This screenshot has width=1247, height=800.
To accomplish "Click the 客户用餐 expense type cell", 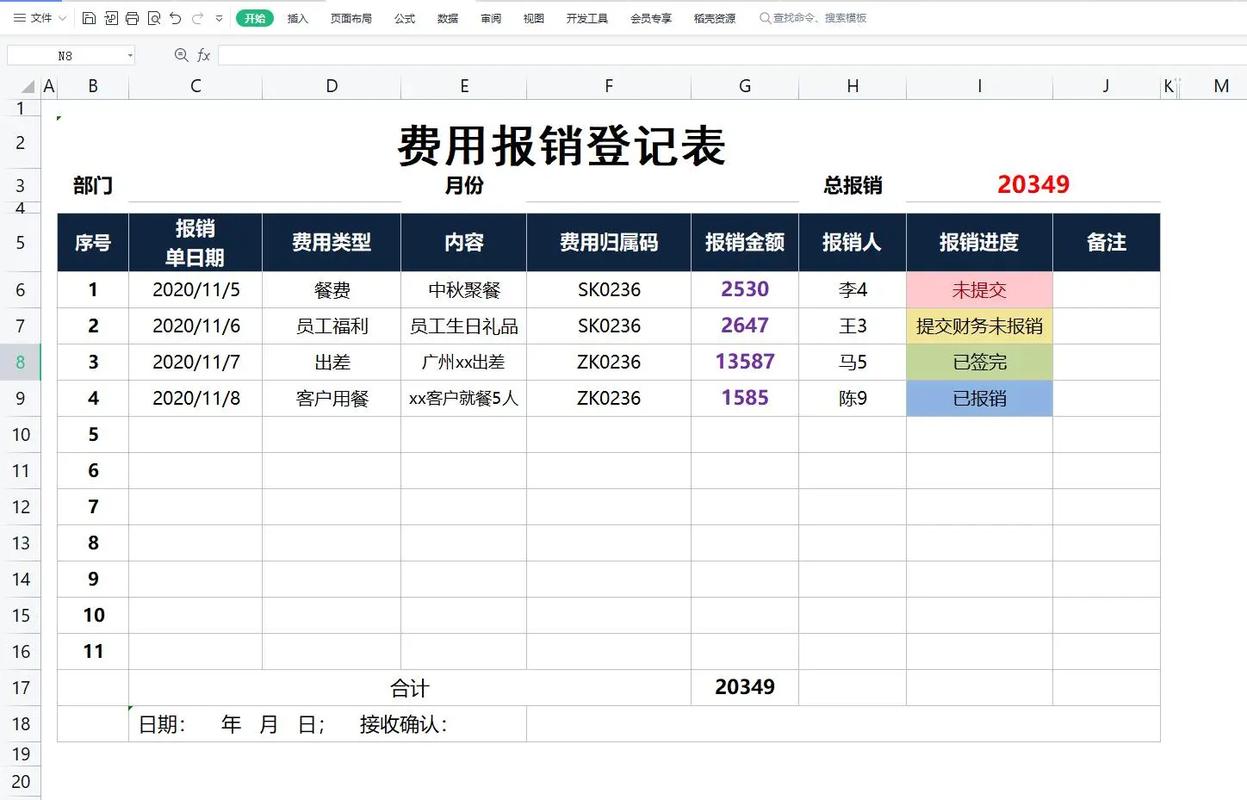I will (x=332, y=398).
